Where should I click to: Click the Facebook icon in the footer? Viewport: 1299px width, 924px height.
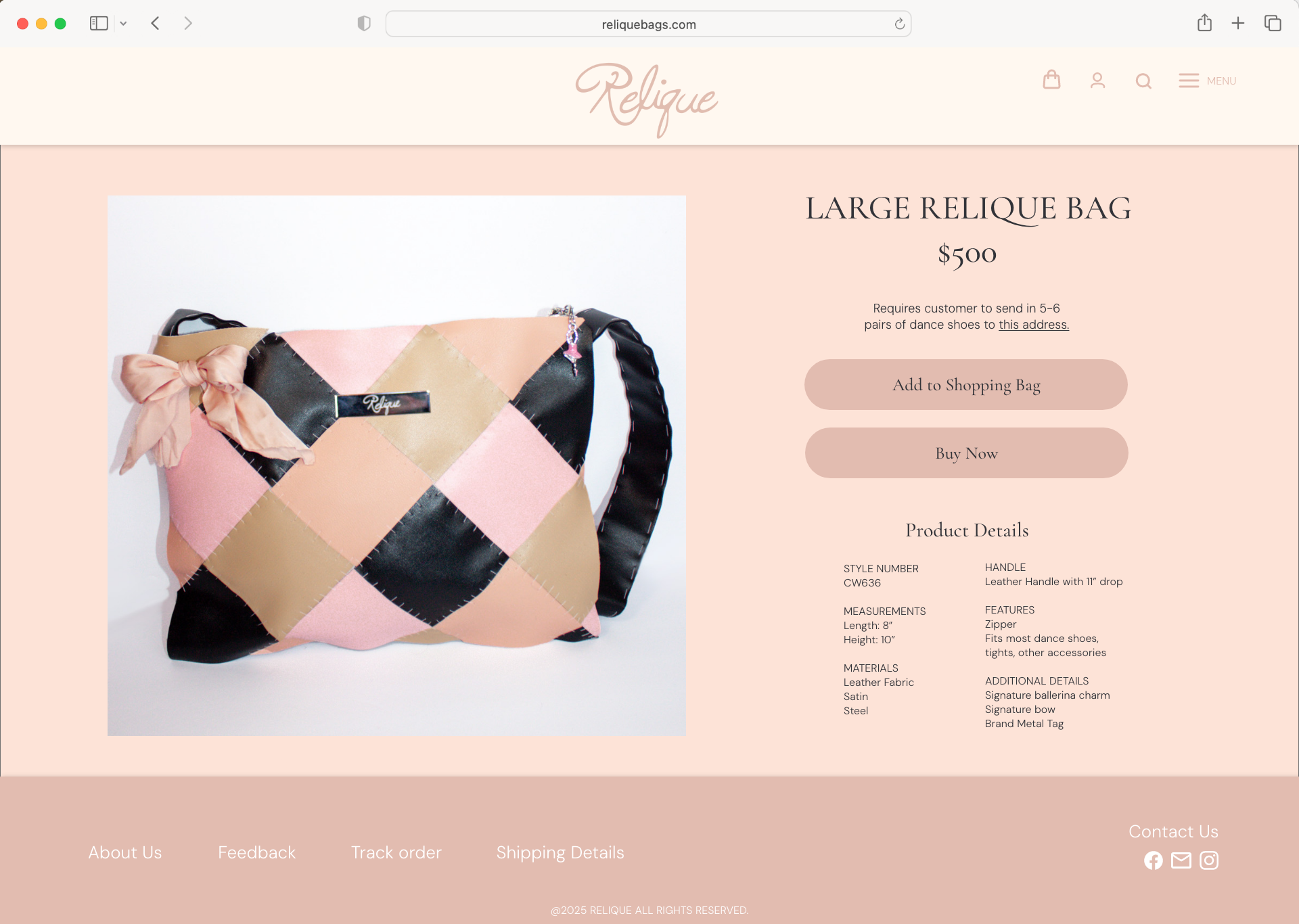1153,860
